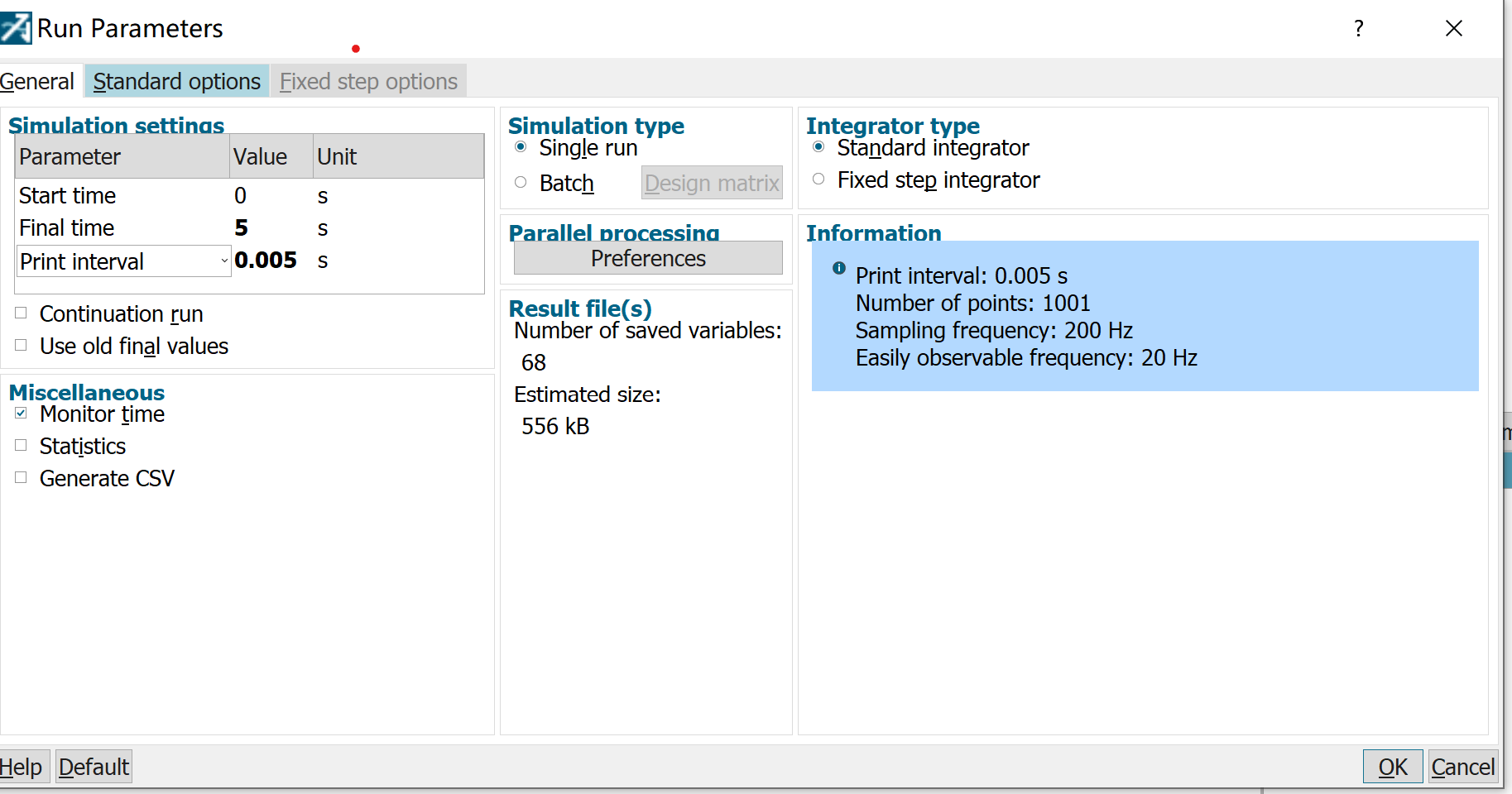
Task: Click 'Number of points: 1001' text
Action: 973,303
